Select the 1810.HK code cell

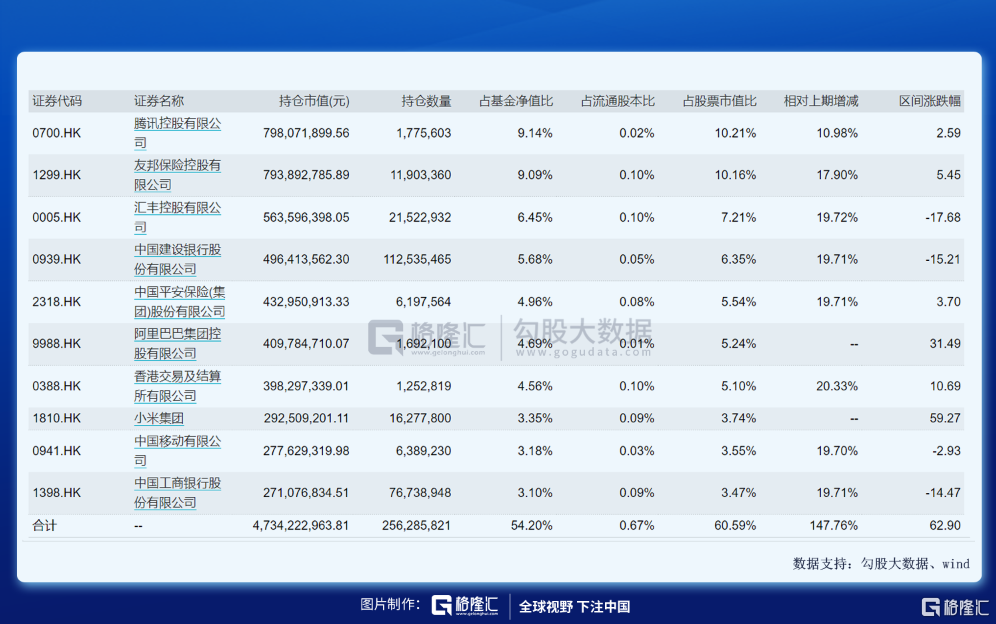click(x=57, y=418)
